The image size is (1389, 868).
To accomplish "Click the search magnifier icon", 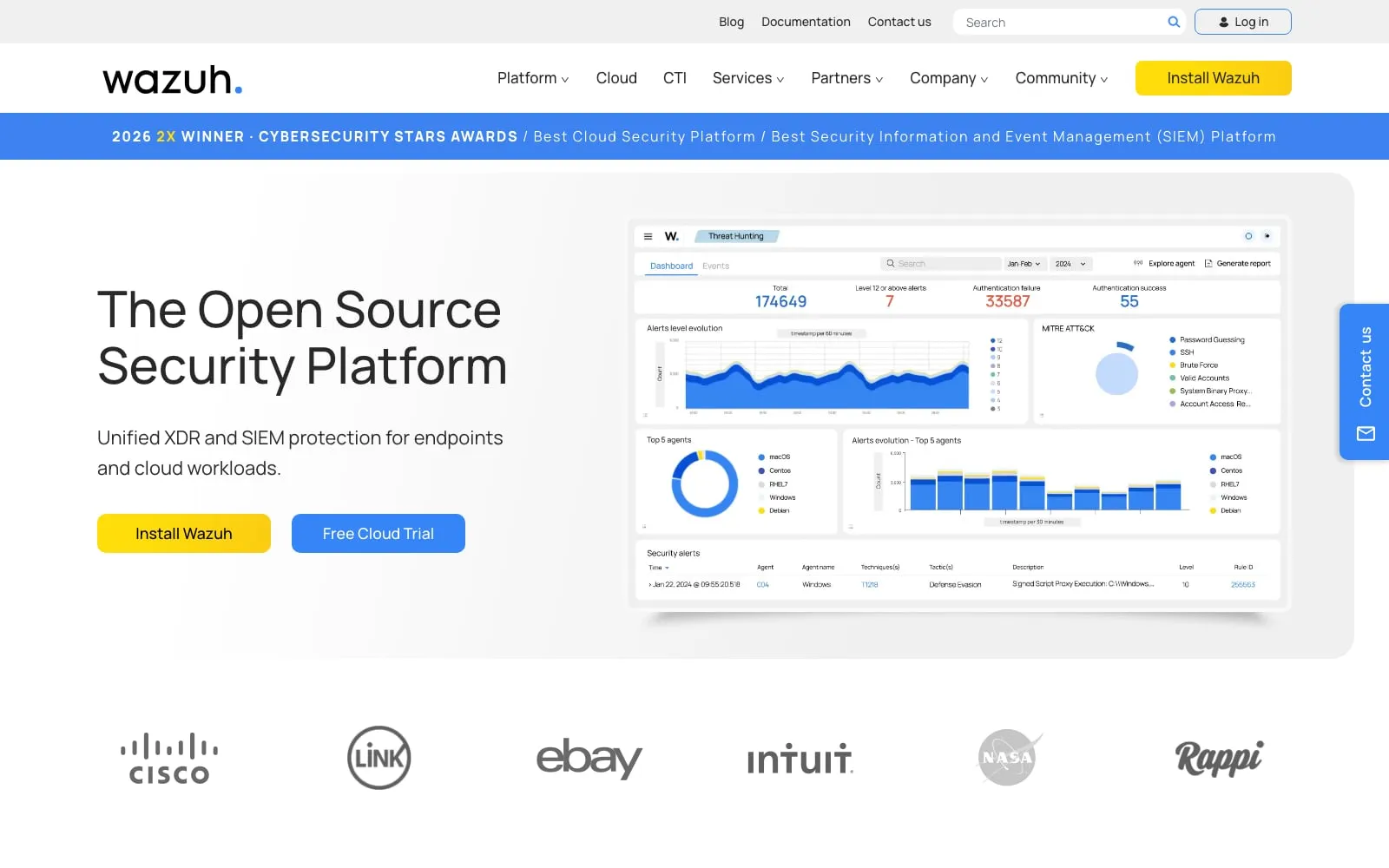I will pyautogui.click(x=1174, y=22).
